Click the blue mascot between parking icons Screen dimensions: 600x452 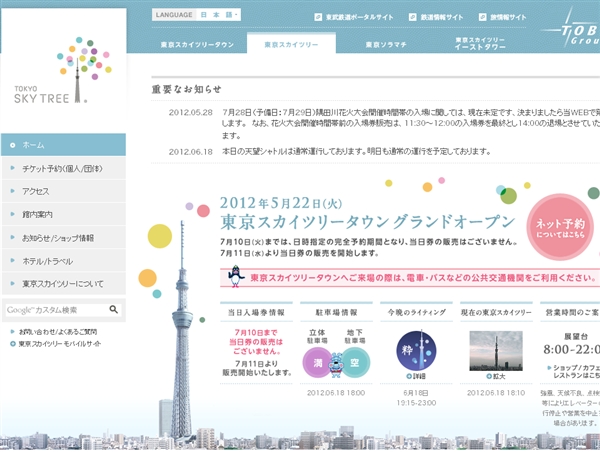[336, 364]
